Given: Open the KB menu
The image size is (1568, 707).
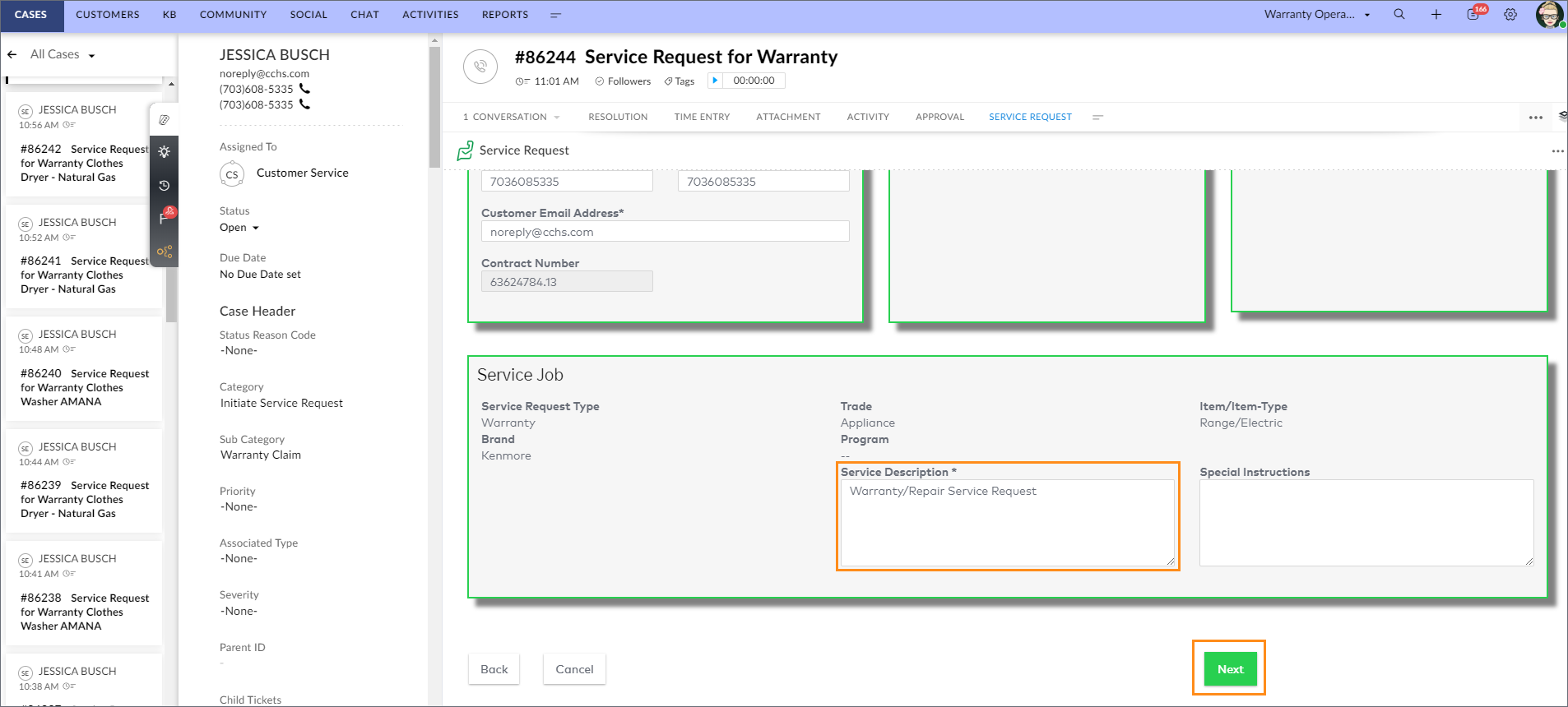Looking at the screenshot, I should (169, 15).
